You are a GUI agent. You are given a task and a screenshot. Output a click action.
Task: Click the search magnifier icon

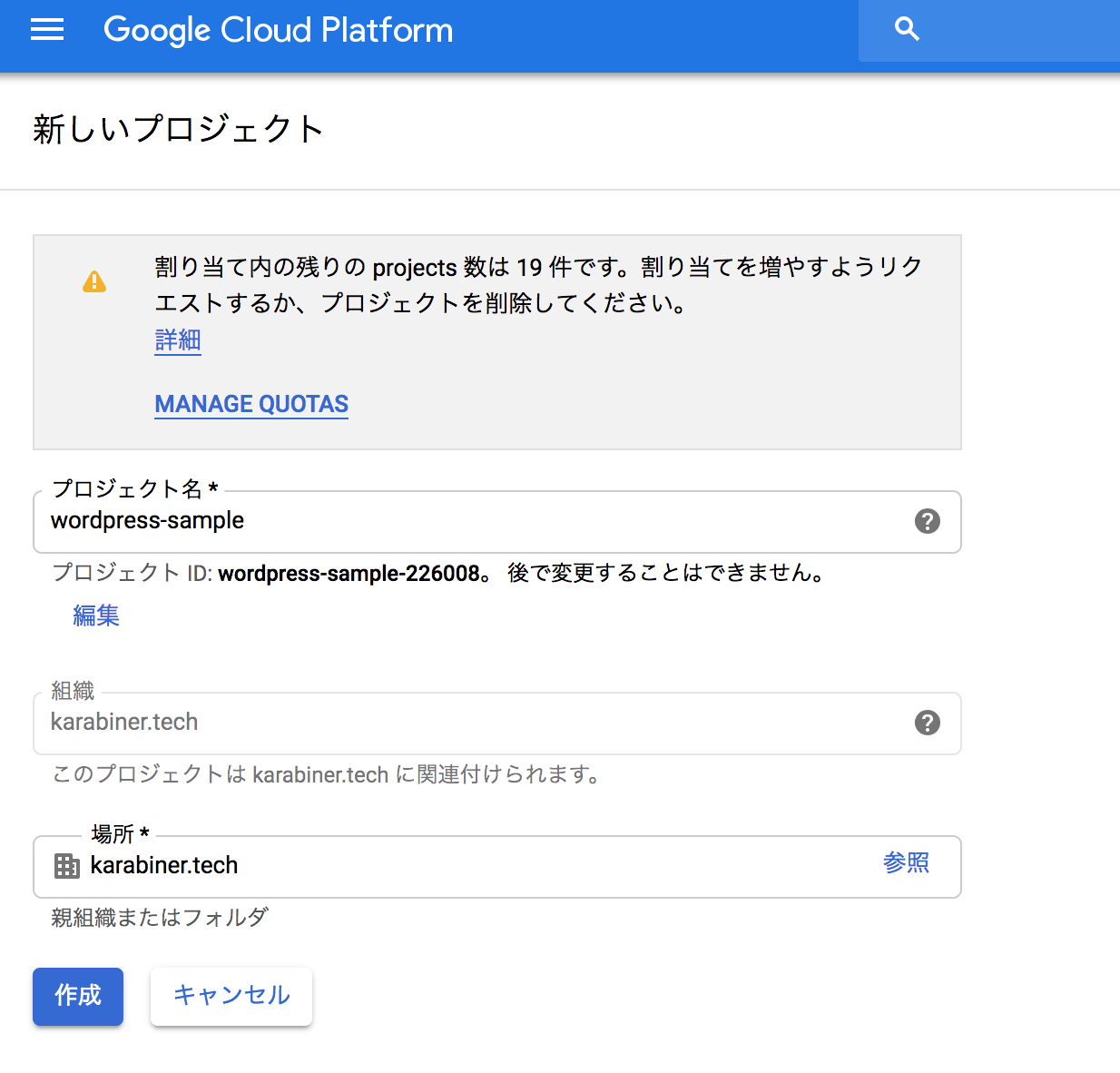[907, 30]
